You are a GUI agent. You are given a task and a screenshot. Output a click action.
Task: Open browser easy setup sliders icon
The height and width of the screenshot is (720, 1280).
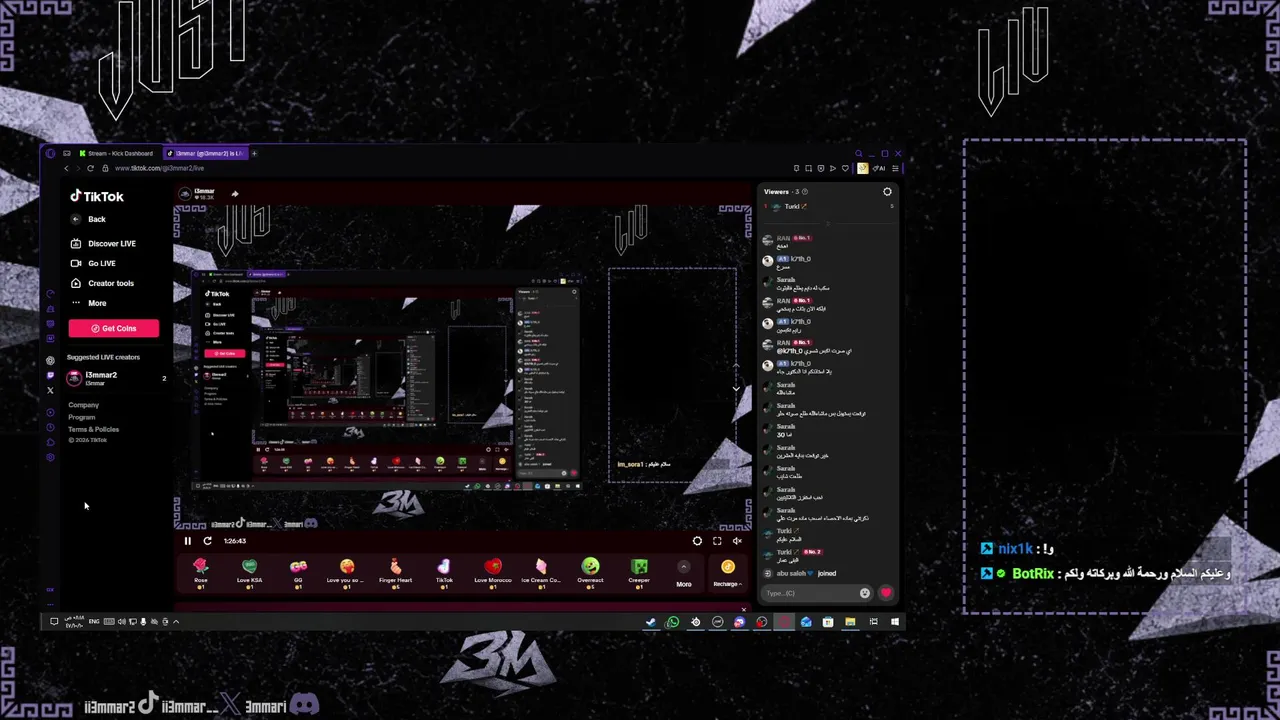[x=895, y=168]
